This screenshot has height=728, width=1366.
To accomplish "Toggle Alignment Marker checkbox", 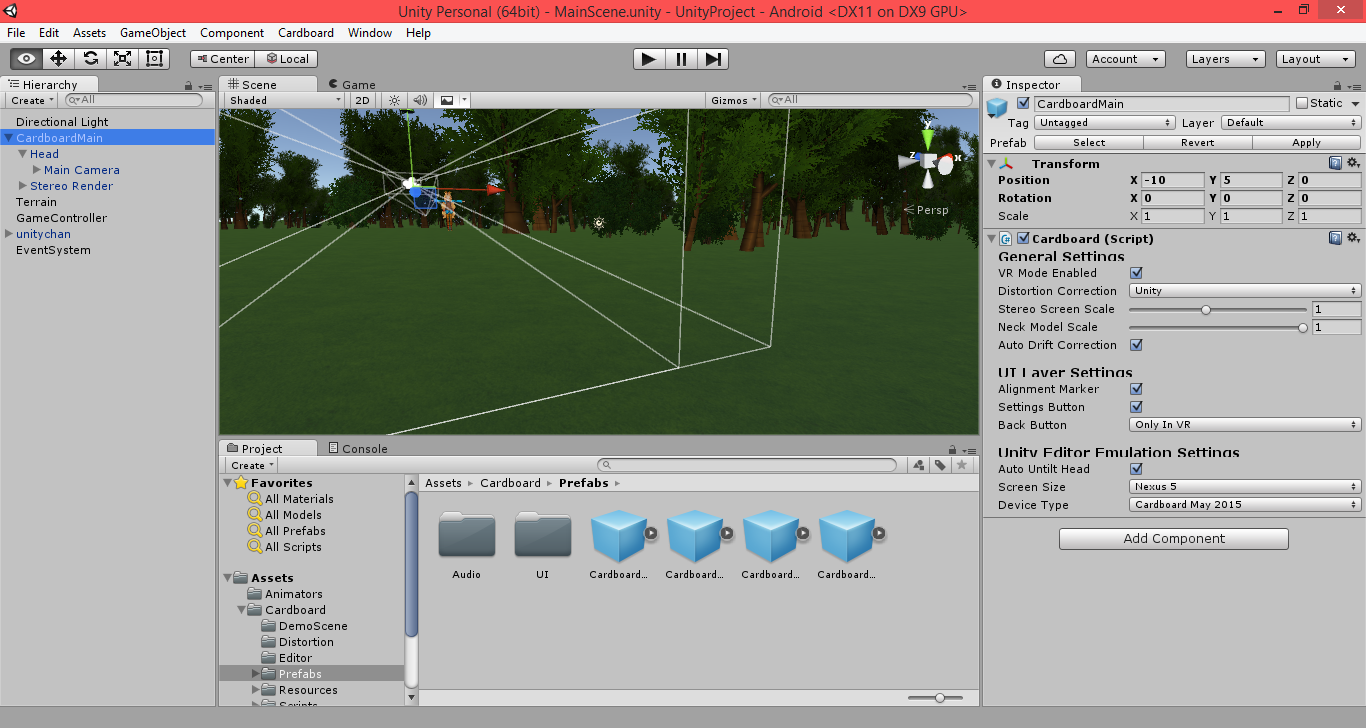I will point(1136,389).
